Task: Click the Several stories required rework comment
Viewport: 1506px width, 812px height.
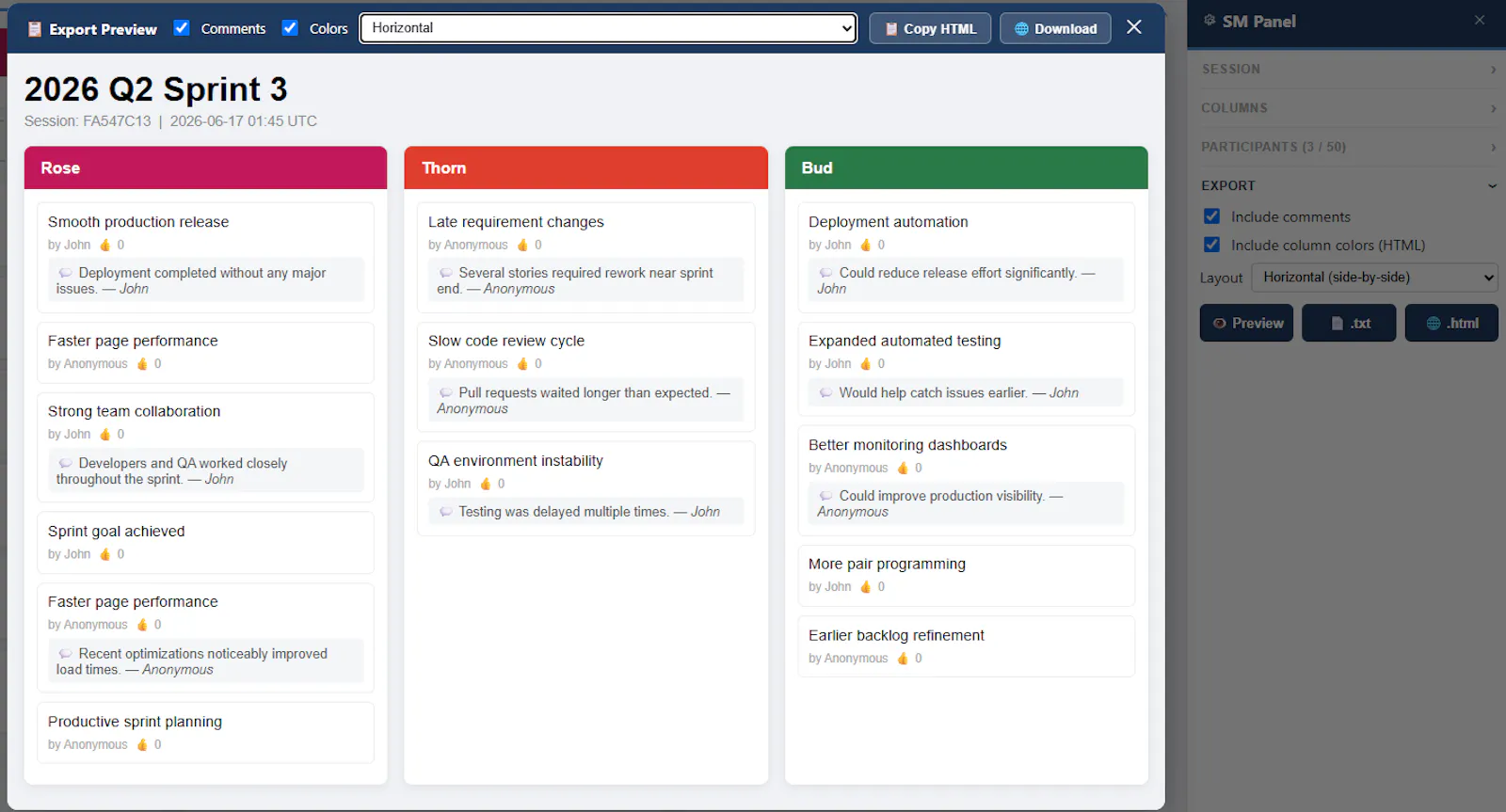Action: click(585, 280)
